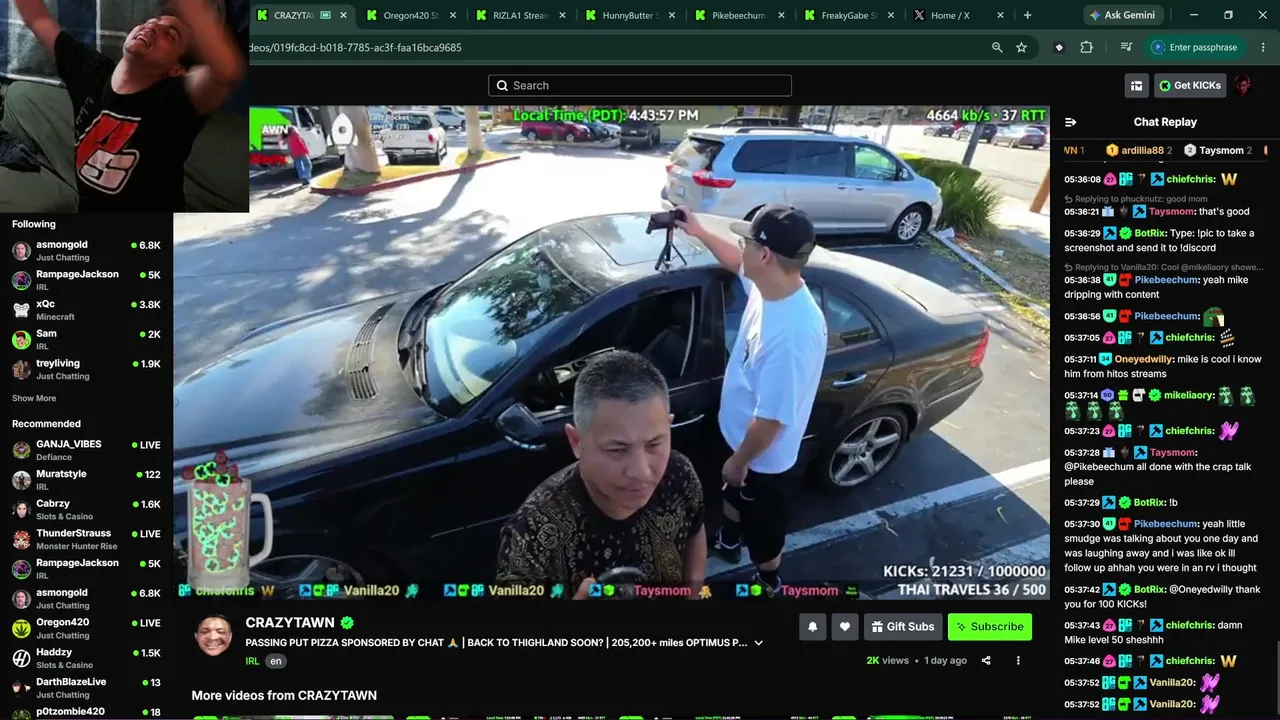Close the RIZLA1 Stream browser tab
1280x720 pixels.
(x=562, y=15)
